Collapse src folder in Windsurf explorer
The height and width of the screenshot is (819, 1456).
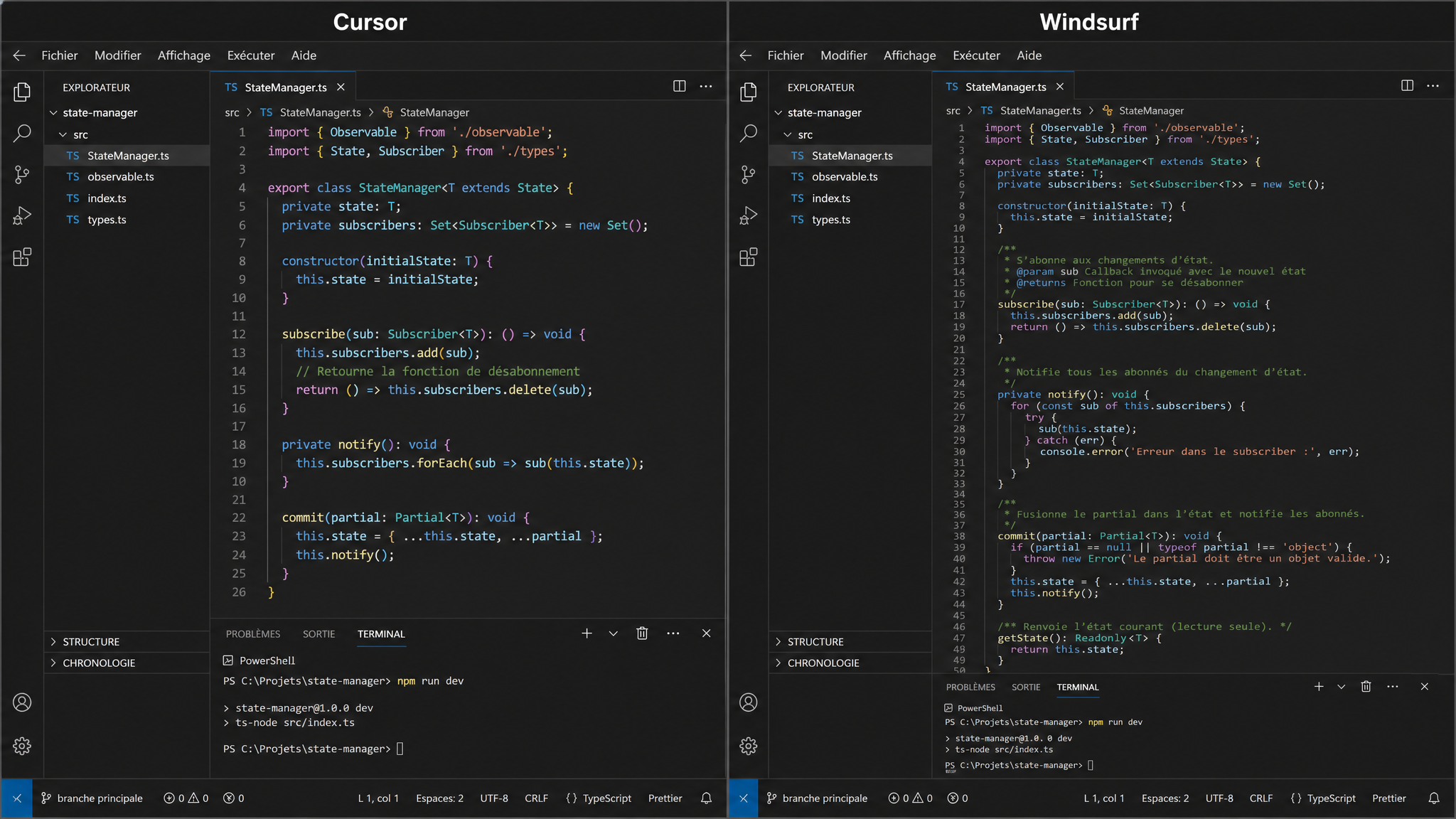point(788,134)
